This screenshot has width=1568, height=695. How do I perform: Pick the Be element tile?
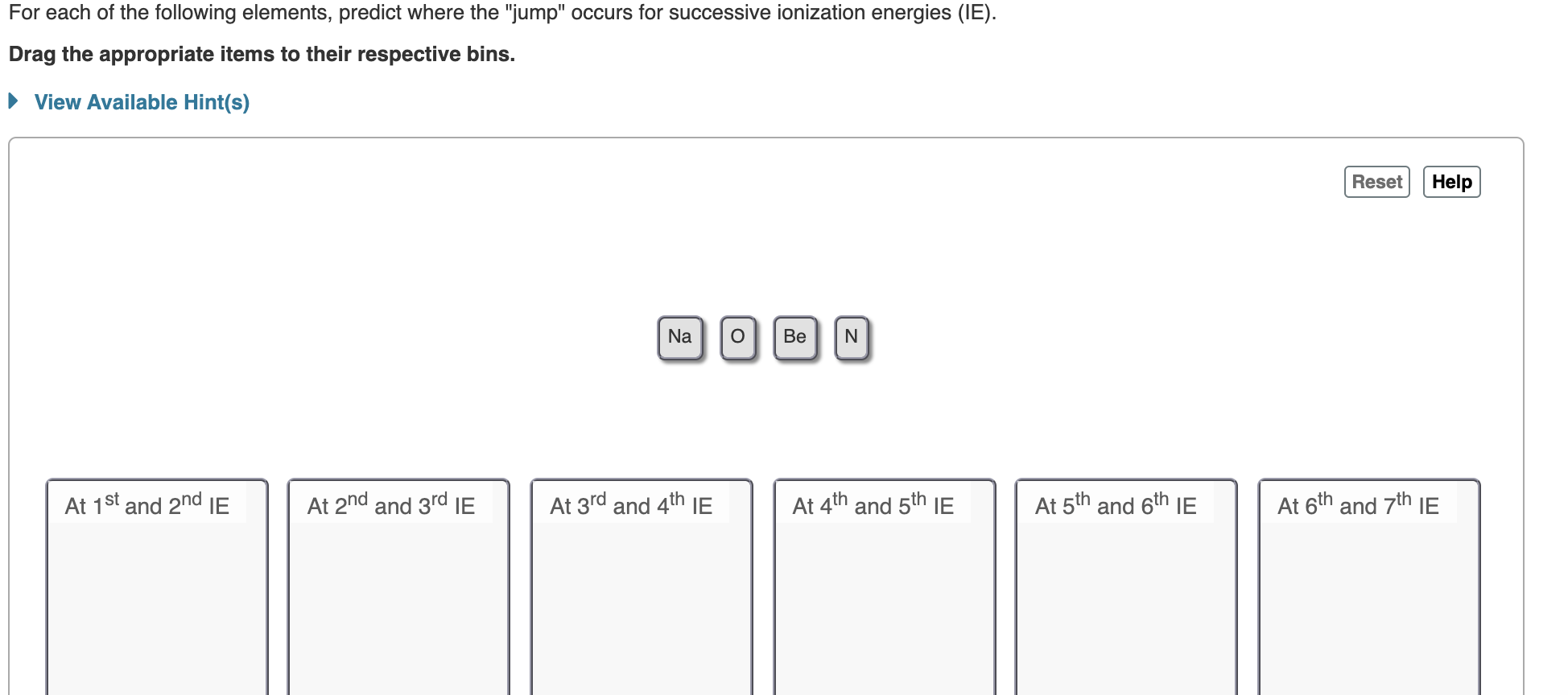[x=795, y=337]
